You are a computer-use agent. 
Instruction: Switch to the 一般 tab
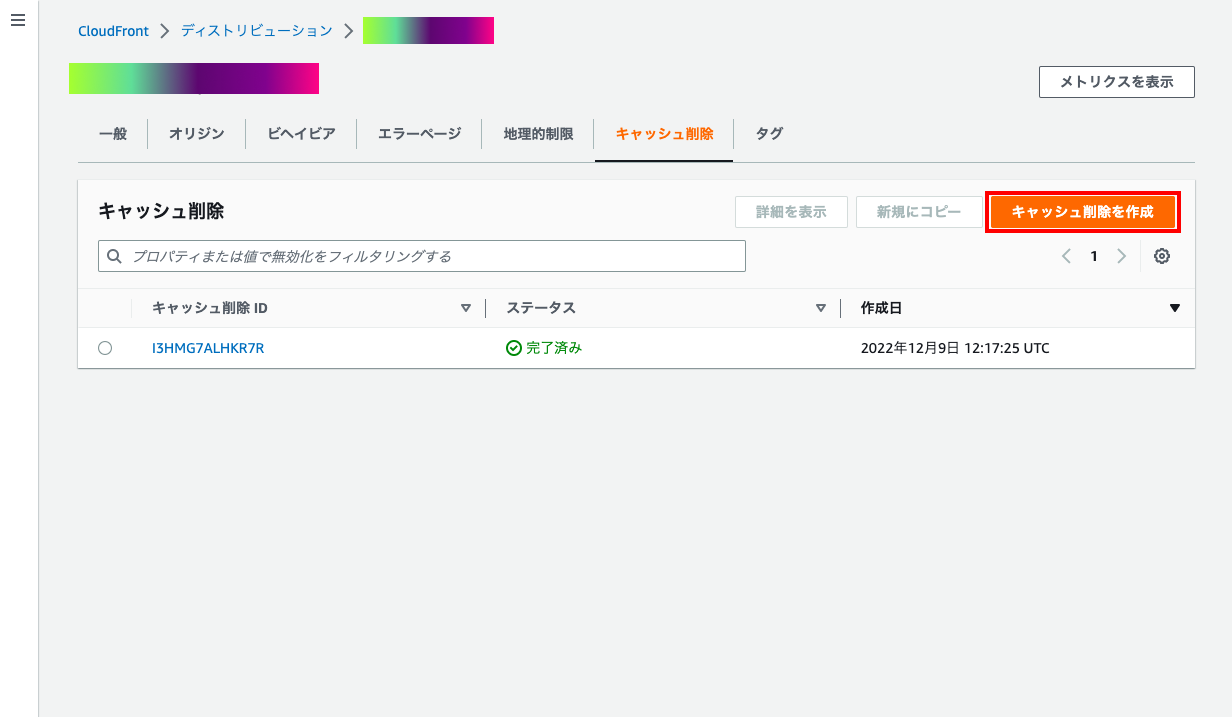[x=113, y=134]
